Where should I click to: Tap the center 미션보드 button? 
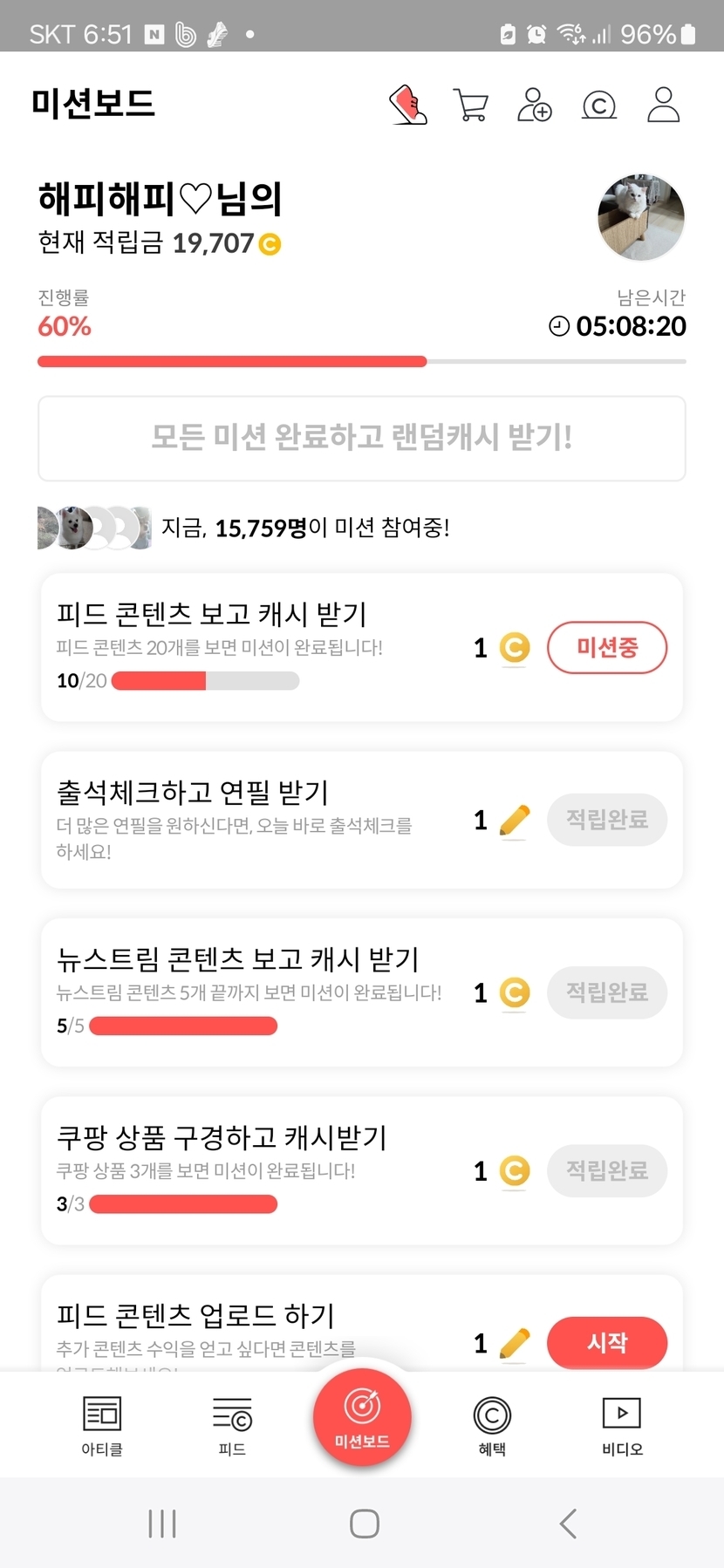pos(362,1417)
